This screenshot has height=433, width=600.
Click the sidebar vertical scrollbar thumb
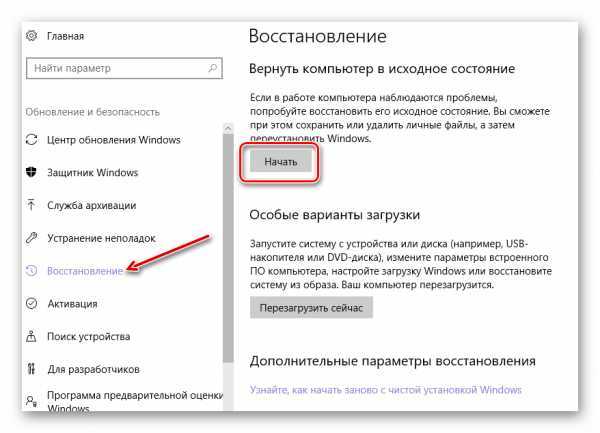[x=228, y=247]
